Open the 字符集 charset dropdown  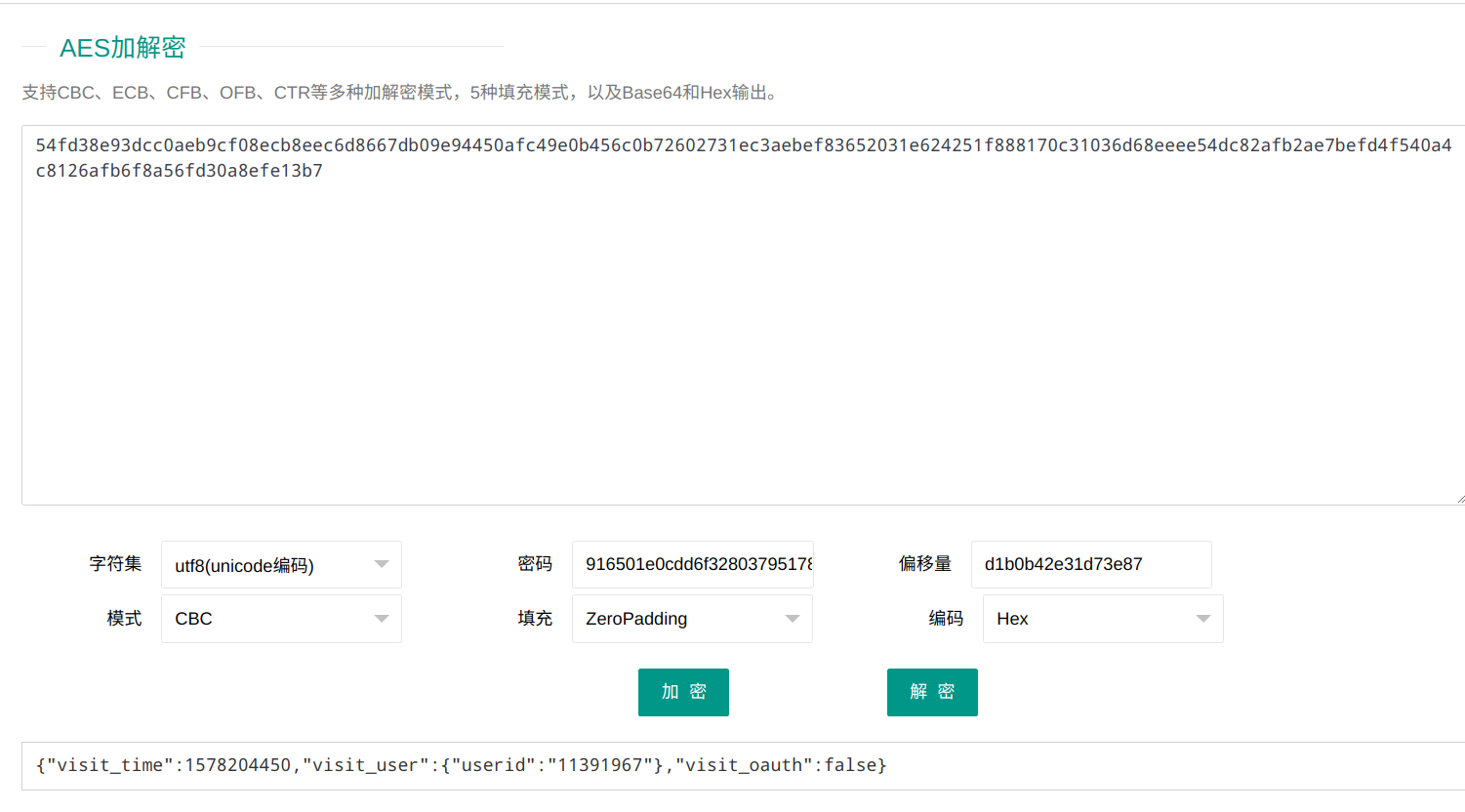coord(281,565)
